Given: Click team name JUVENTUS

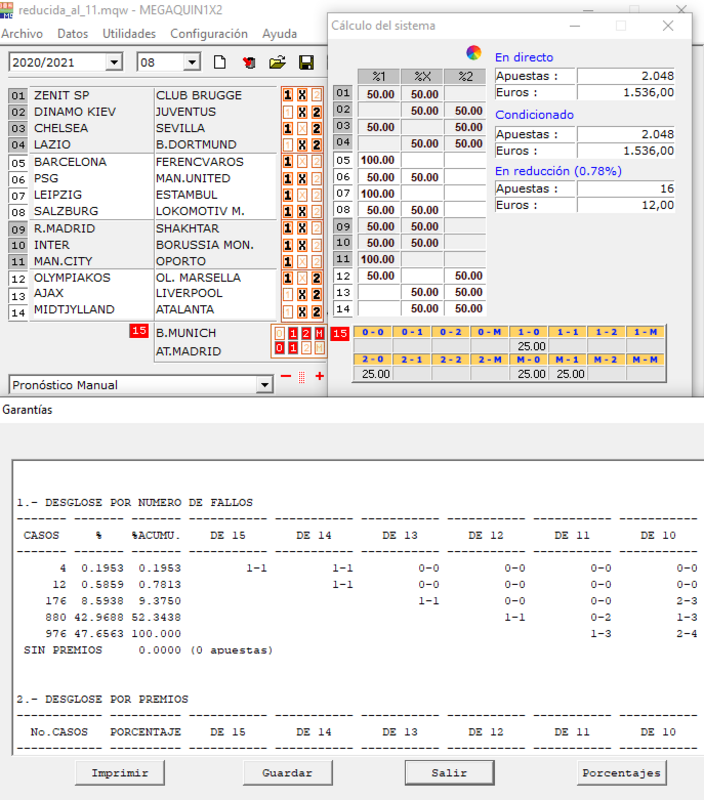Looking at the screenshot, I should tap(186, 112).
